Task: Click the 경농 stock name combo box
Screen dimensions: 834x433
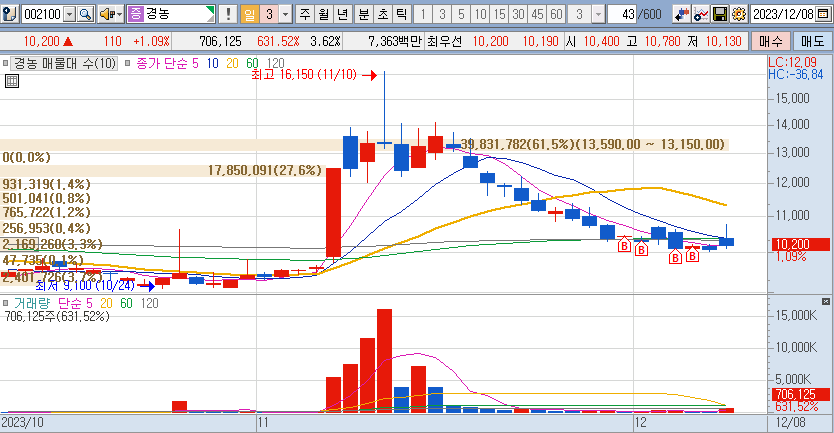Action: click(x=171, y=14)
